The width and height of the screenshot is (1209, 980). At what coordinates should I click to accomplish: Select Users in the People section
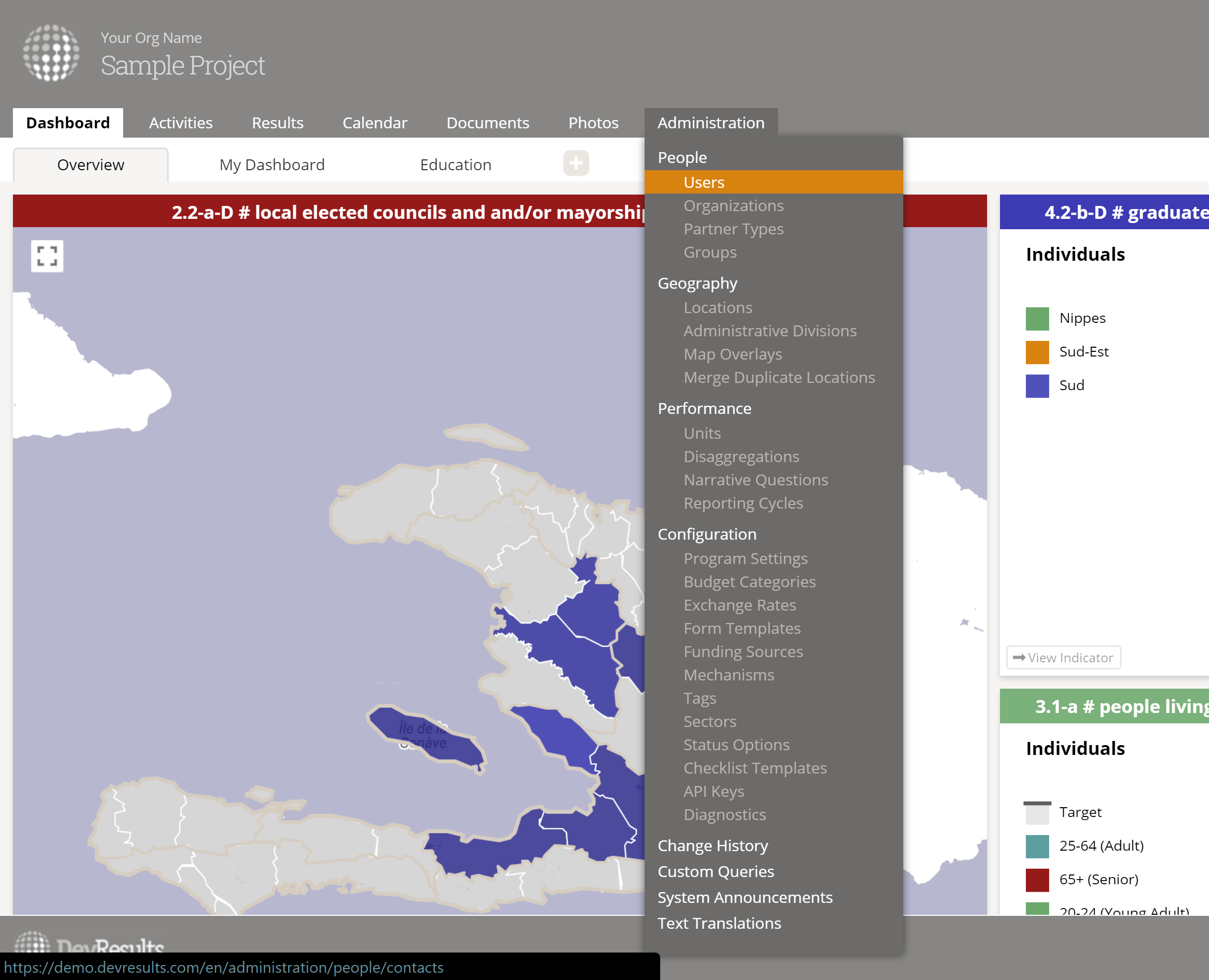703,182
